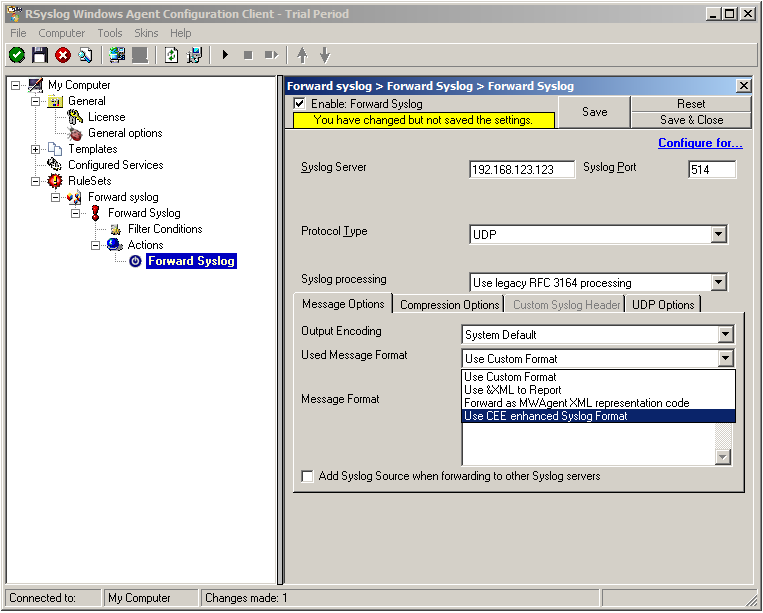Open the File menu
Viewport: 763px width, 613px height.
pos(18,33)
